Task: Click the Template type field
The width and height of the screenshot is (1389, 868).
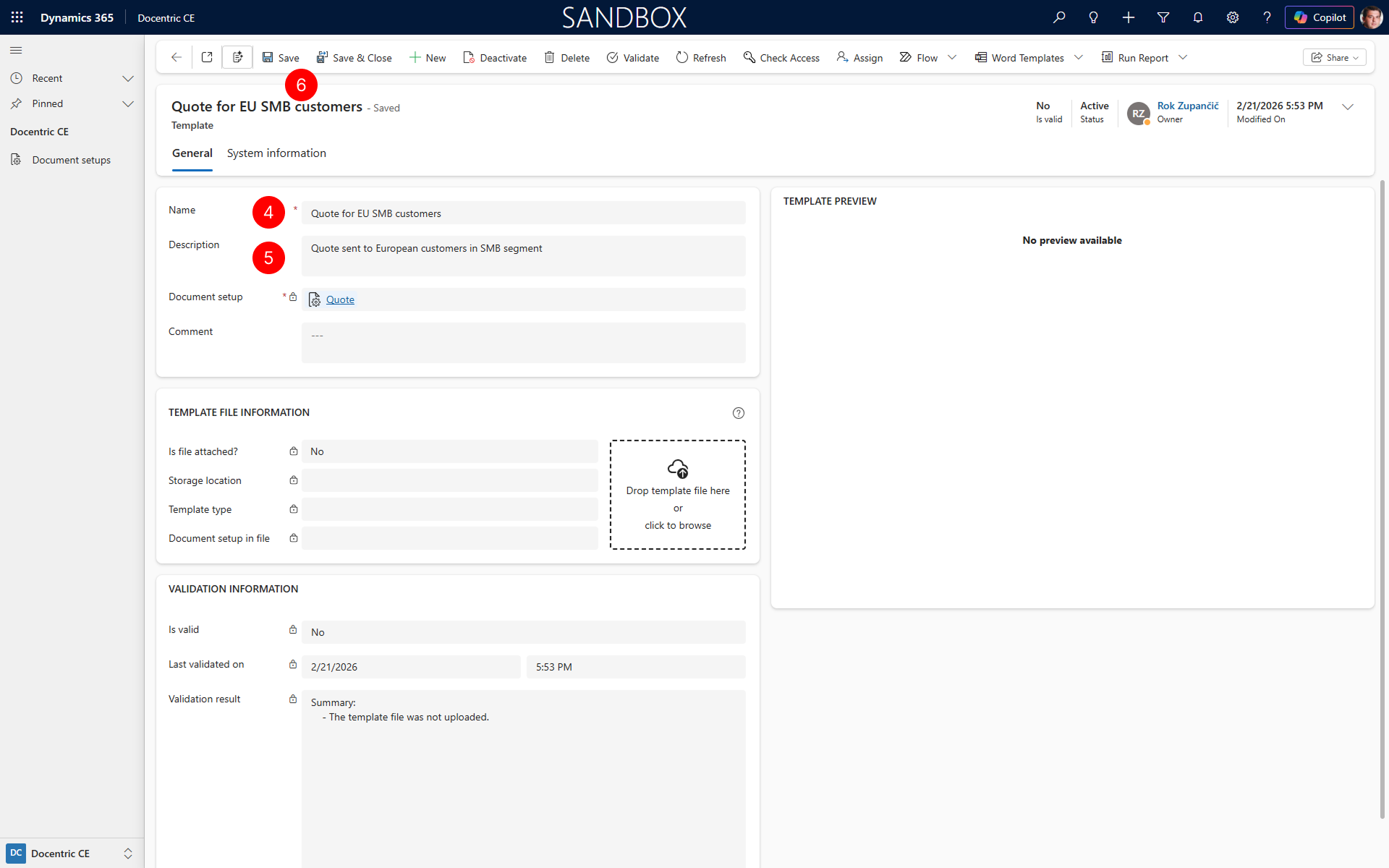Action: pos(449,509)
